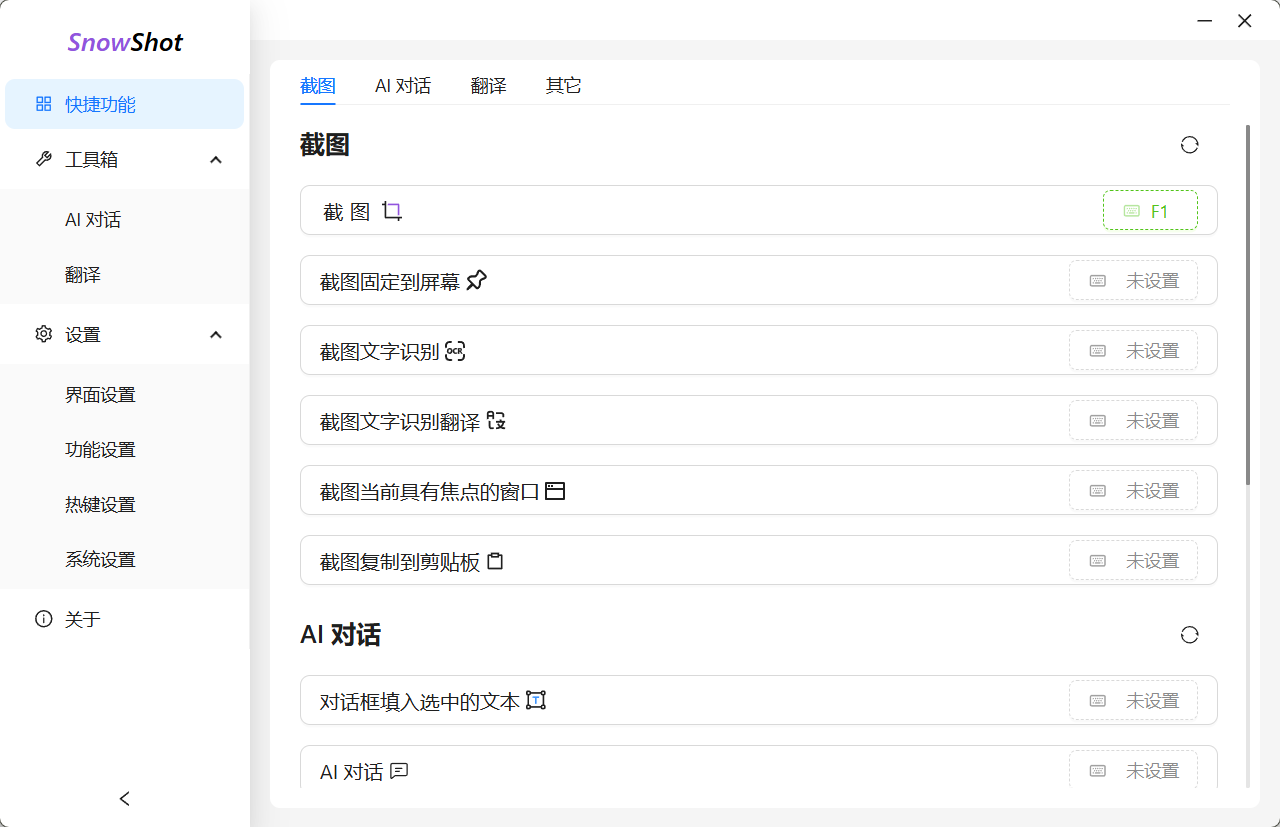The width and height of the screenshot is (1280, 827).
Task: Open the 关于 page in sidebar
Action: [83, 620]
